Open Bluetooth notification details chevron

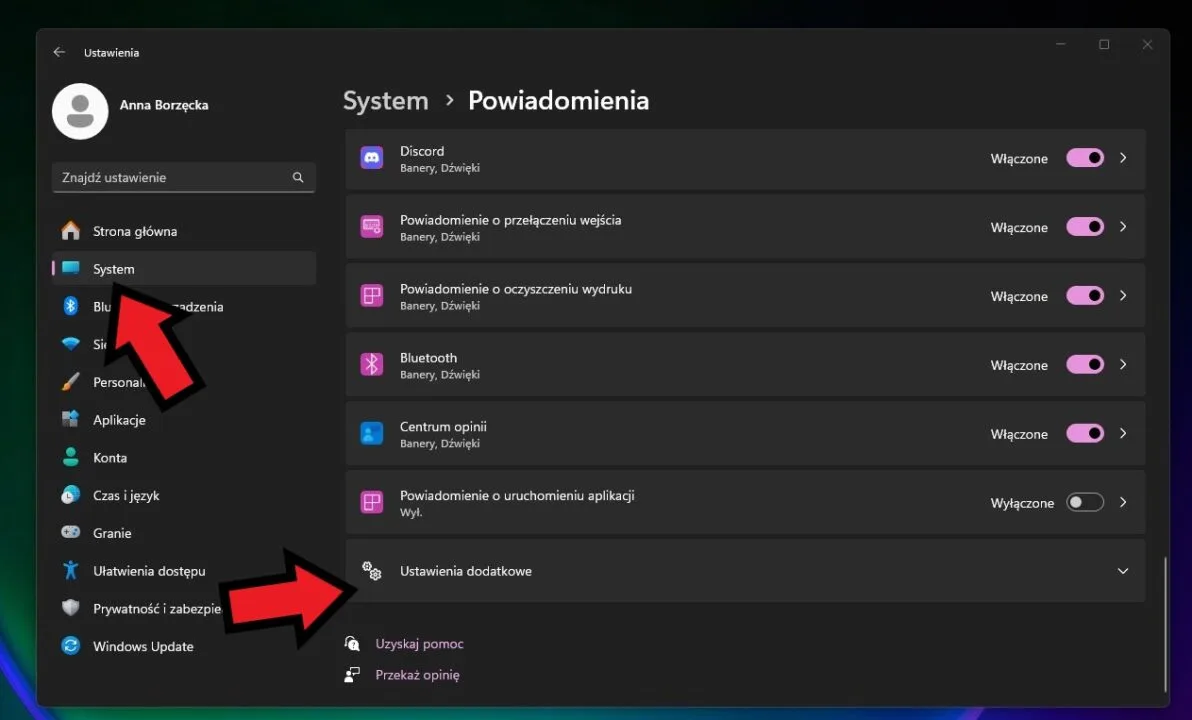click(1123, 364)
